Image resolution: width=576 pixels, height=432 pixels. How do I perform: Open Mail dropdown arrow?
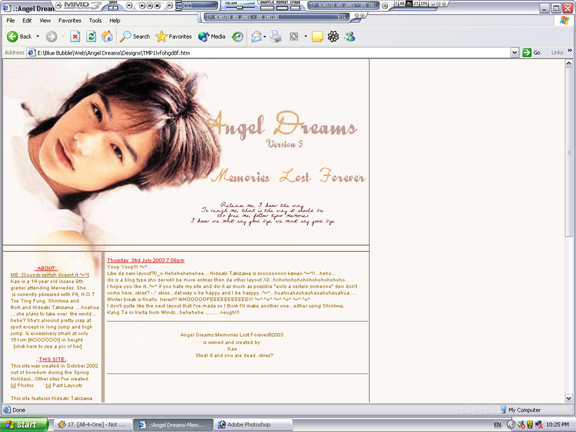(265, 36)
